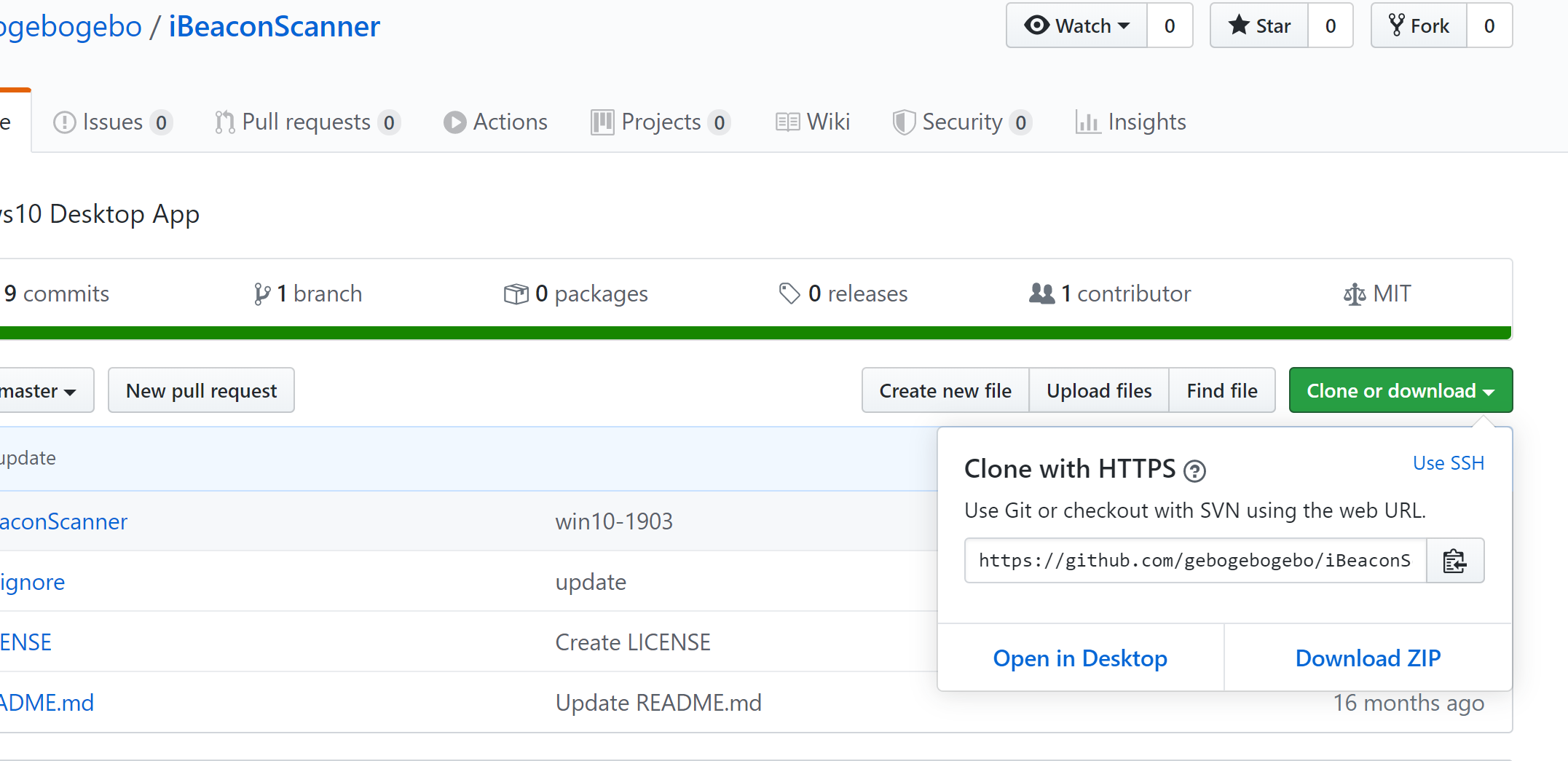Fork the repository
This screenshot has width=1568, height=761.
pyautogui.click(x=1419, y=26)
